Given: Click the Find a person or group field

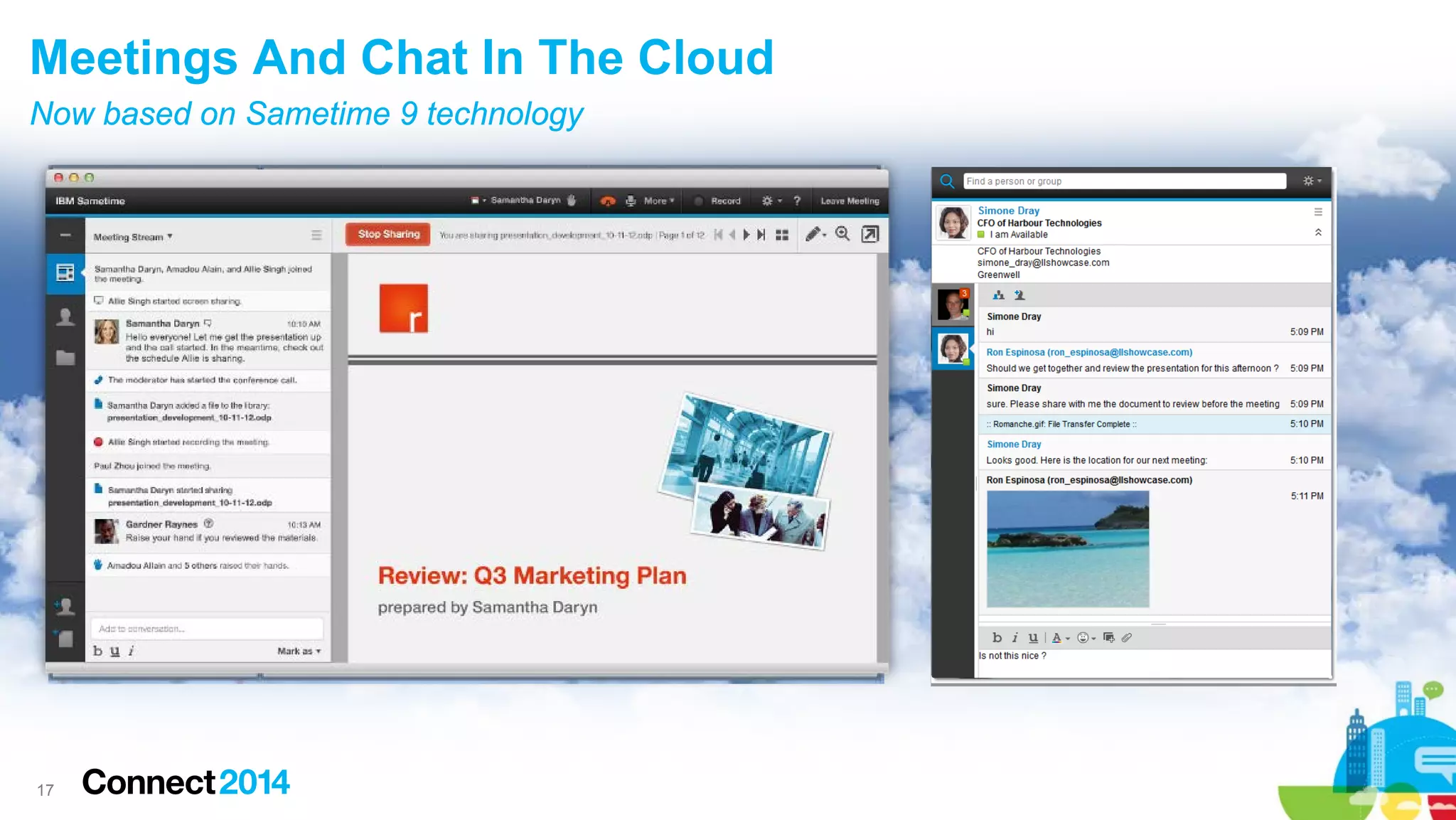Looking at the screenshot, I should tap(1125, 181).
